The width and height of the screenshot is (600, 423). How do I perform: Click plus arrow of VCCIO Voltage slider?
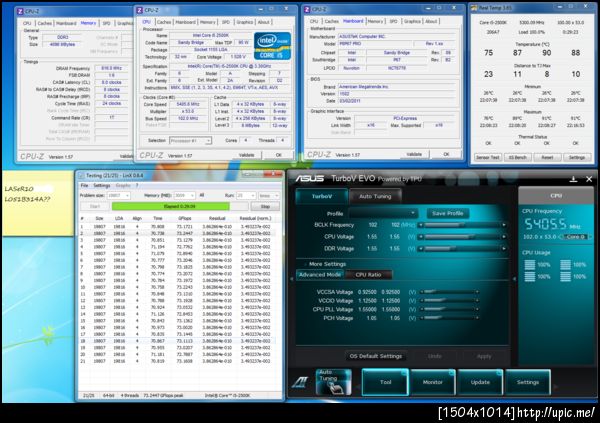pyautogui.click(x=477, y=301)
